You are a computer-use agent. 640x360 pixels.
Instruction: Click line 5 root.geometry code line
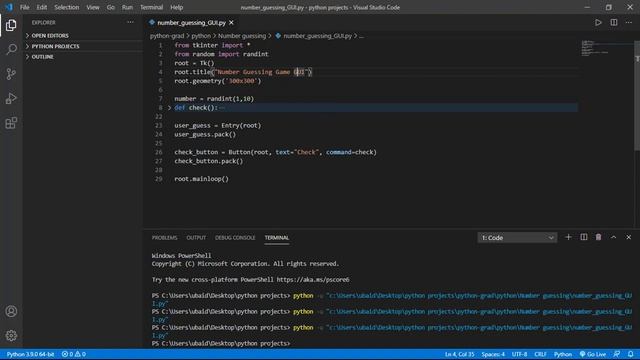click(x=218, y=81)
